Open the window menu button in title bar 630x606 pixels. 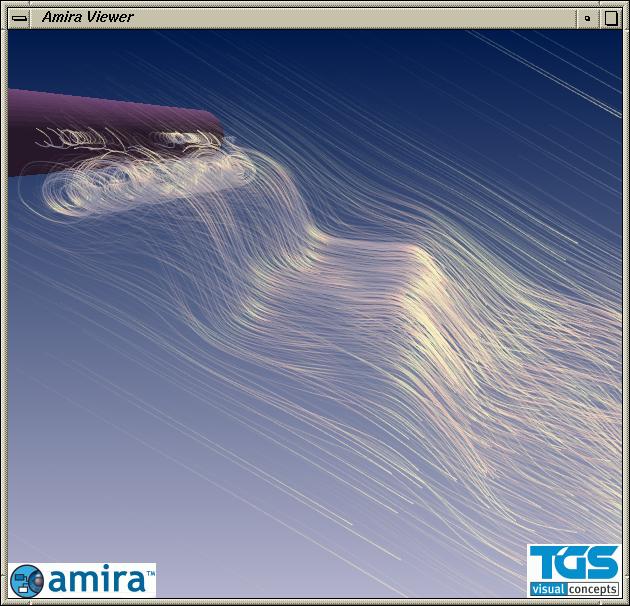click(19, 18)
